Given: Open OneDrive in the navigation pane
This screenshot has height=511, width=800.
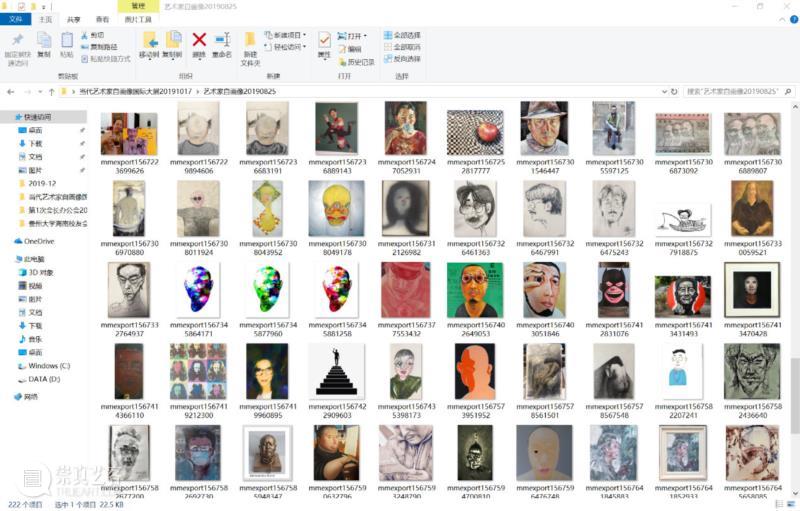Looking at the screenshot, I should (34, 241).
